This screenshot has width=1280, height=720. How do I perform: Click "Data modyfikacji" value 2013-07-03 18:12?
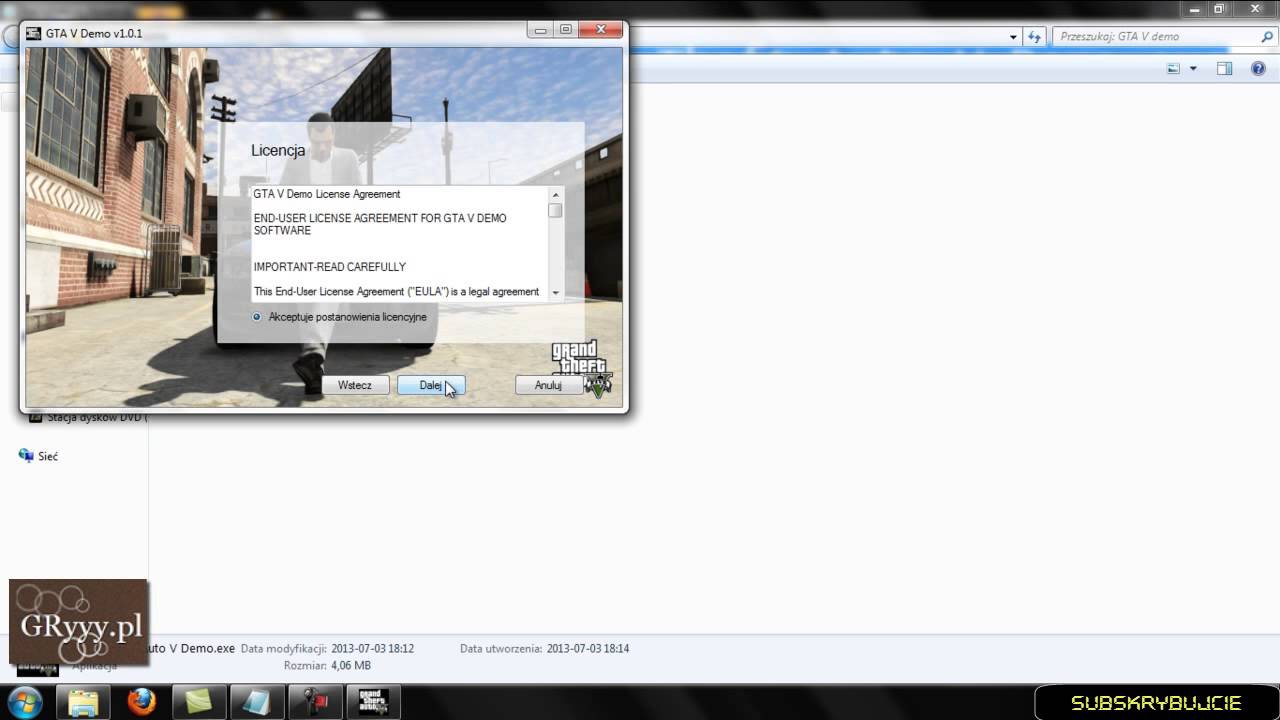point(373,649)
